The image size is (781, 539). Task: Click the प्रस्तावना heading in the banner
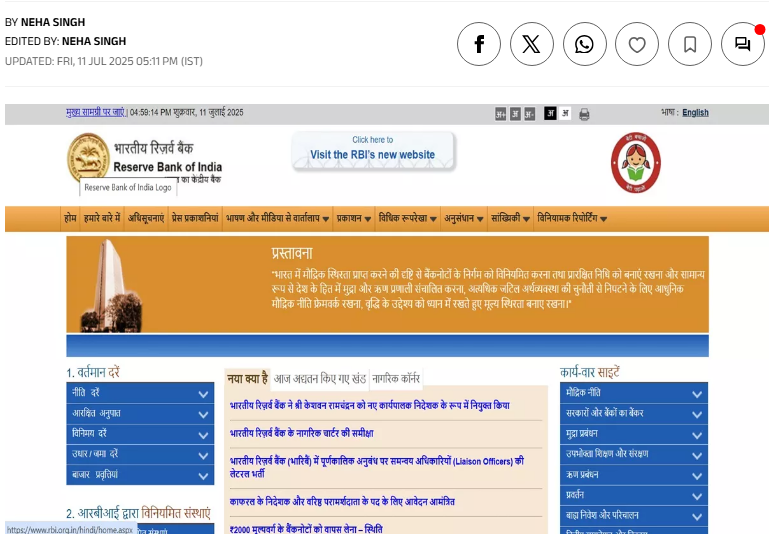tap(292, 253)
